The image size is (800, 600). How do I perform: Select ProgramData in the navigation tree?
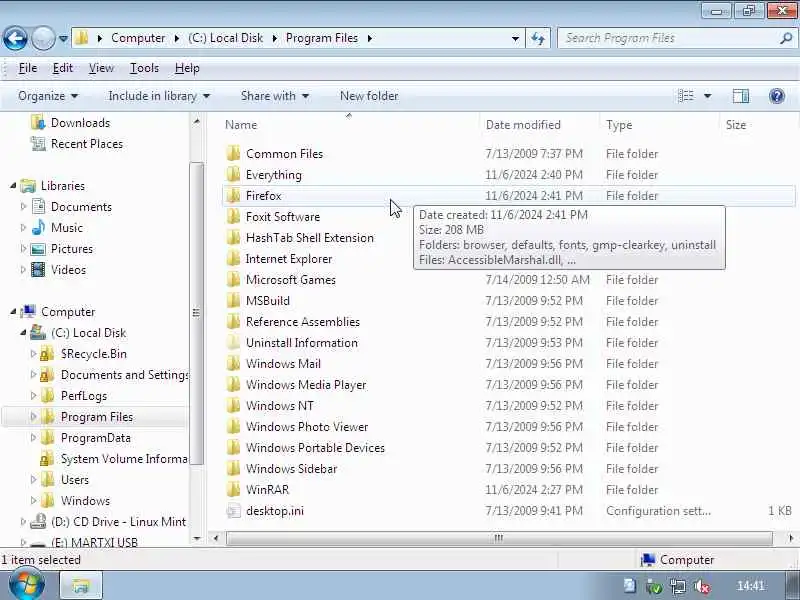click(x=95, y=438)
